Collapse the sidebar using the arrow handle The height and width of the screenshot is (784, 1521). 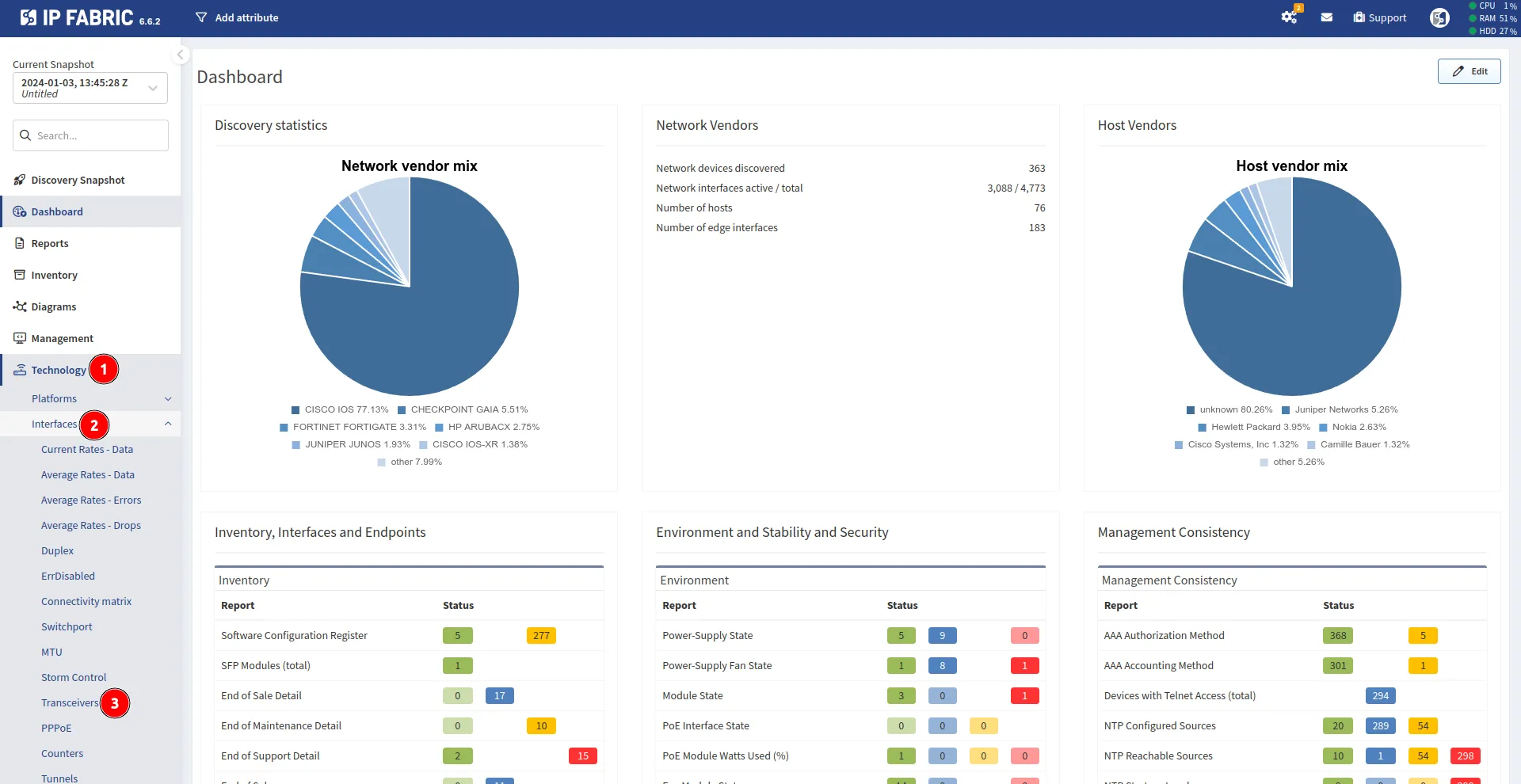tap(180, 55)
